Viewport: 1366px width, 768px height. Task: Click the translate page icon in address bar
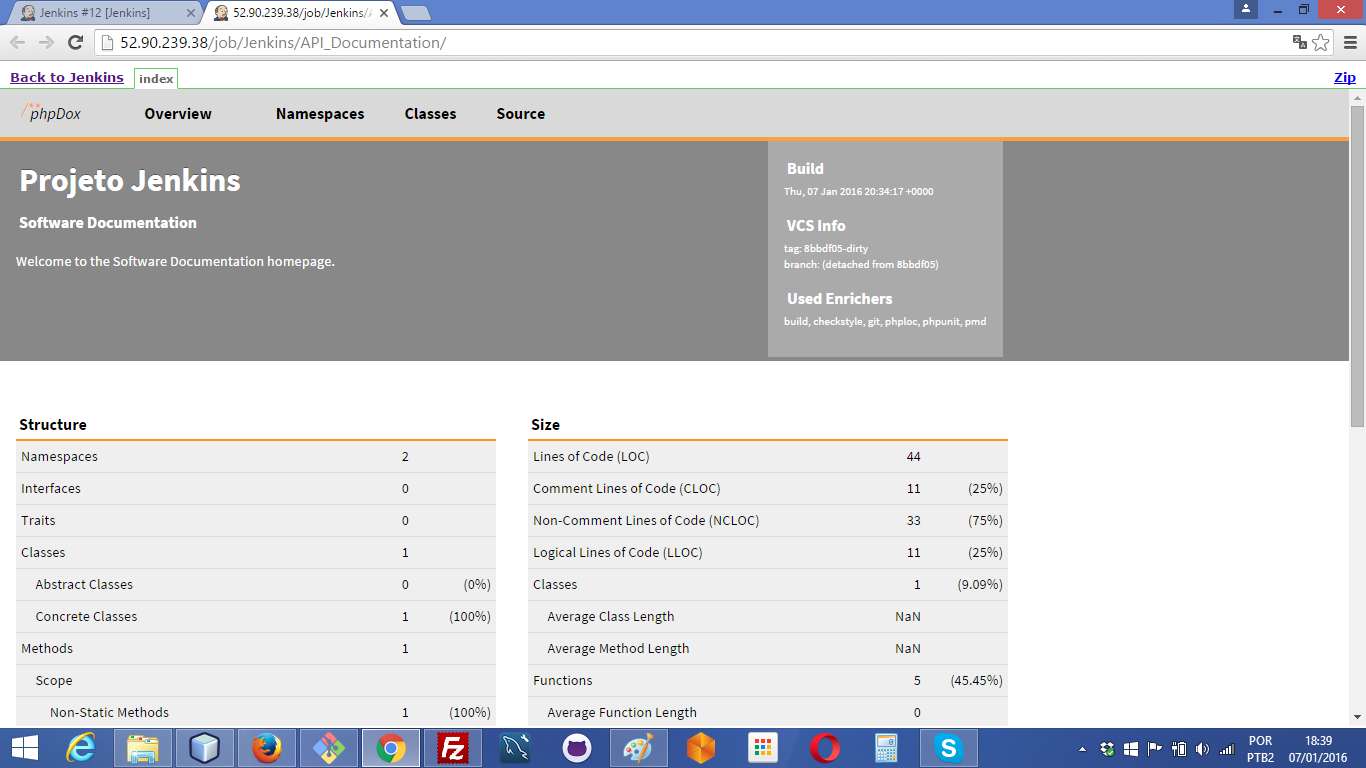tap(1300, 42)
